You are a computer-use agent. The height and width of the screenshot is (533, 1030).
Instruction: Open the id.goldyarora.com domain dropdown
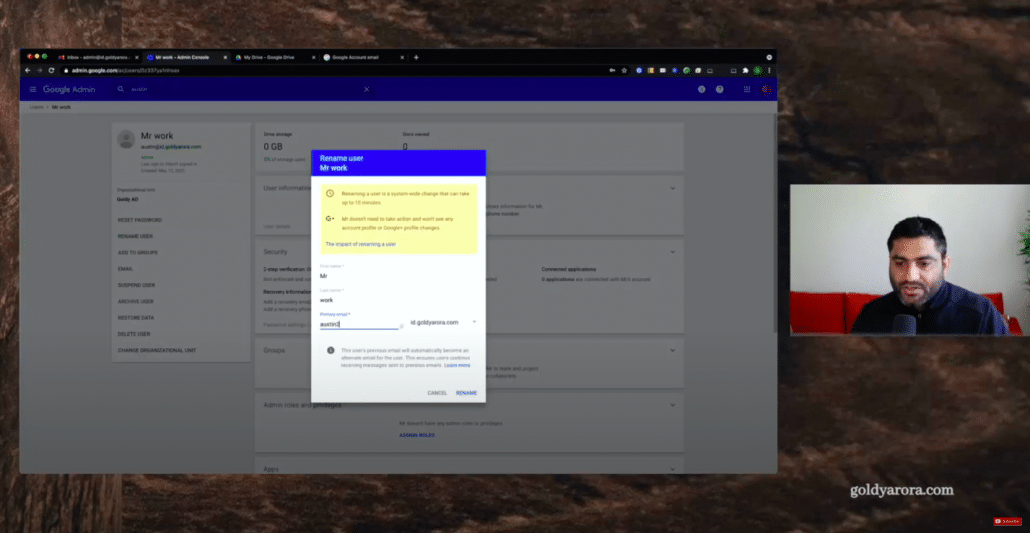pos(443,322)
